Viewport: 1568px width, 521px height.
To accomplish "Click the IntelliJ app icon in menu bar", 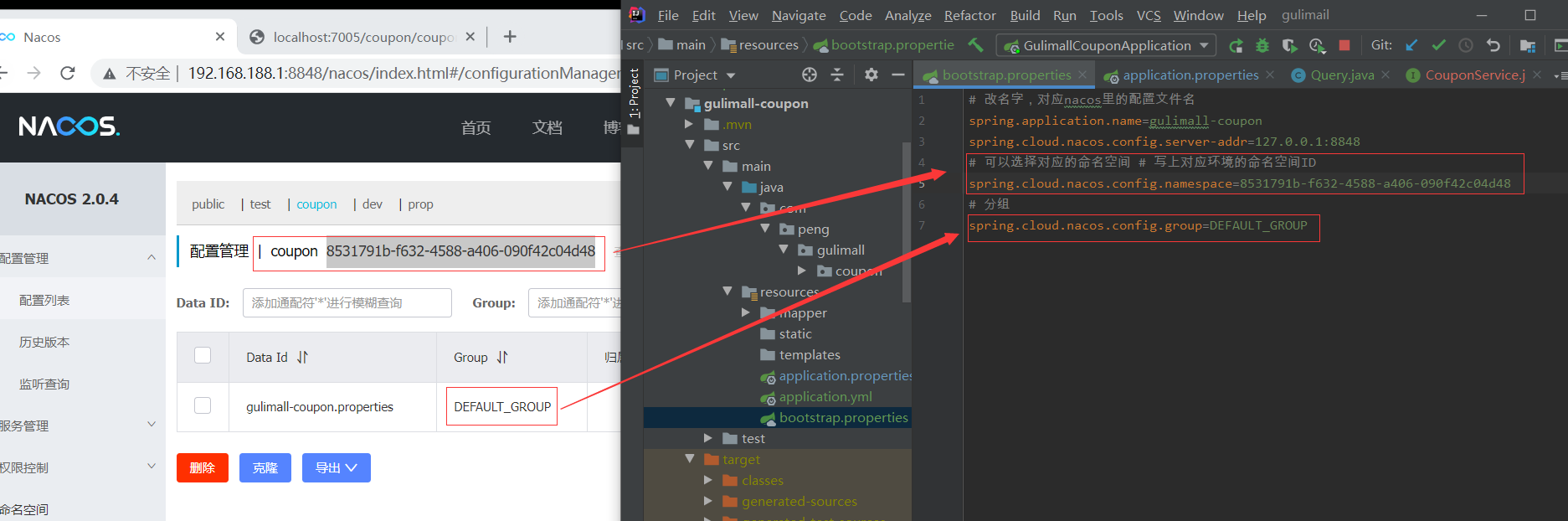I will point(636,15).
